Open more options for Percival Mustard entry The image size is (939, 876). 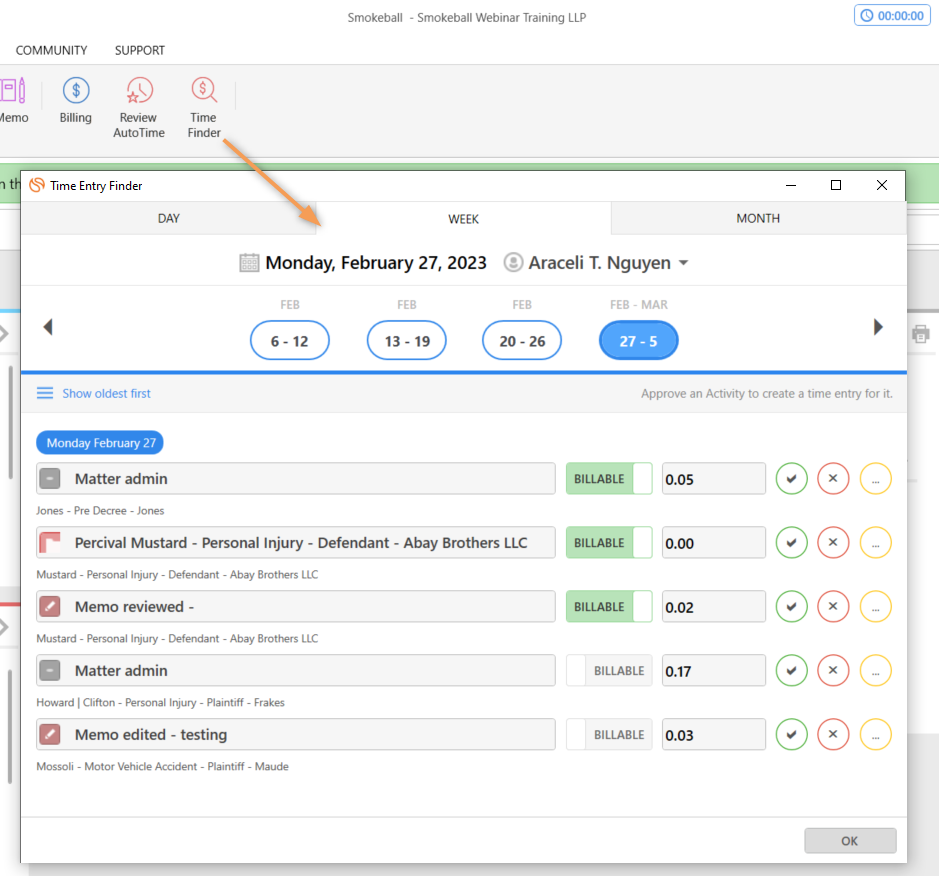point(876,543)
